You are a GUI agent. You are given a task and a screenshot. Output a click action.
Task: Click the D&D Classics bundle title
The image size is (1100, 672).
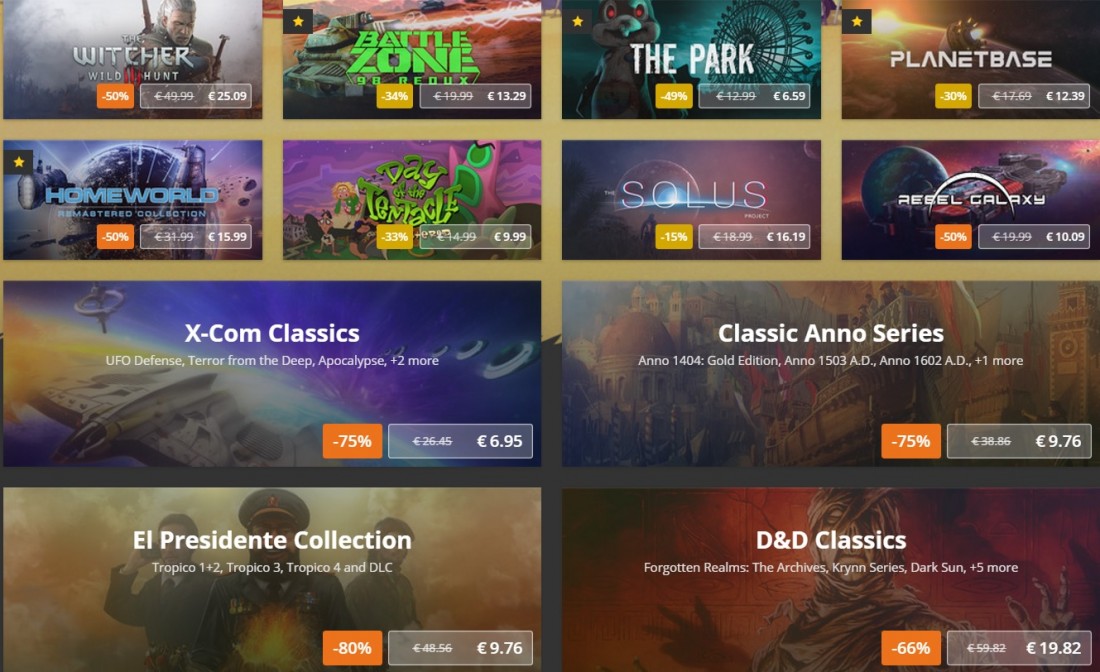click(x=831, y=540)
